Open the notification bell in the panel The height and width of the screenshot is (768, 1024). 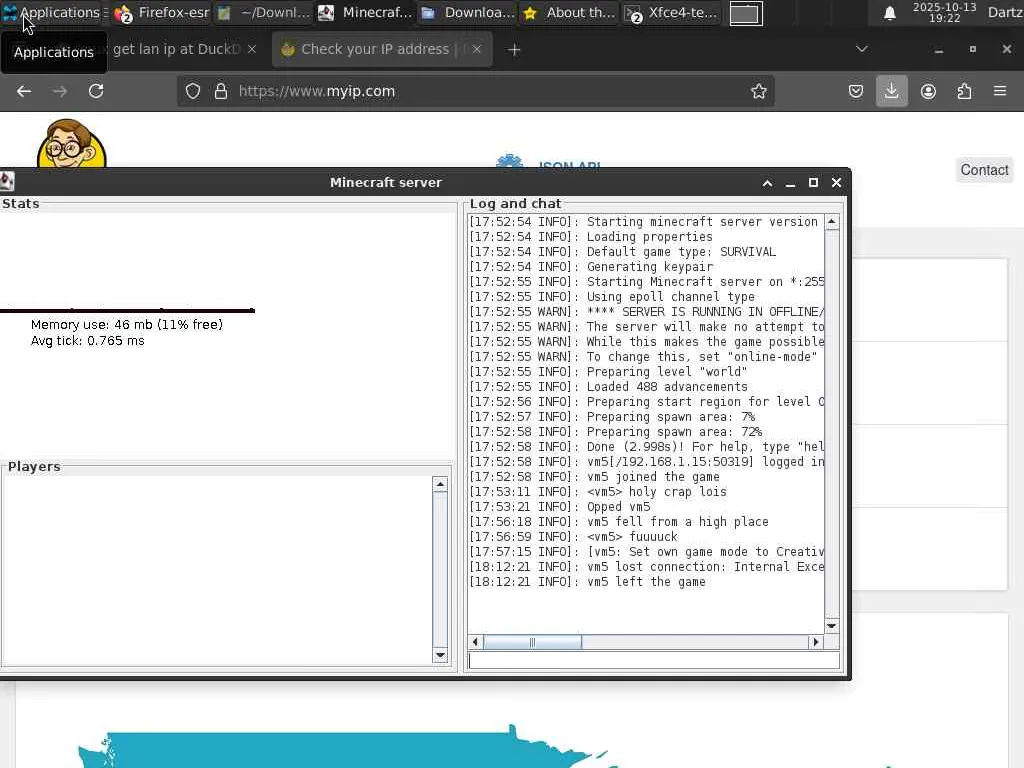(889, 13)
